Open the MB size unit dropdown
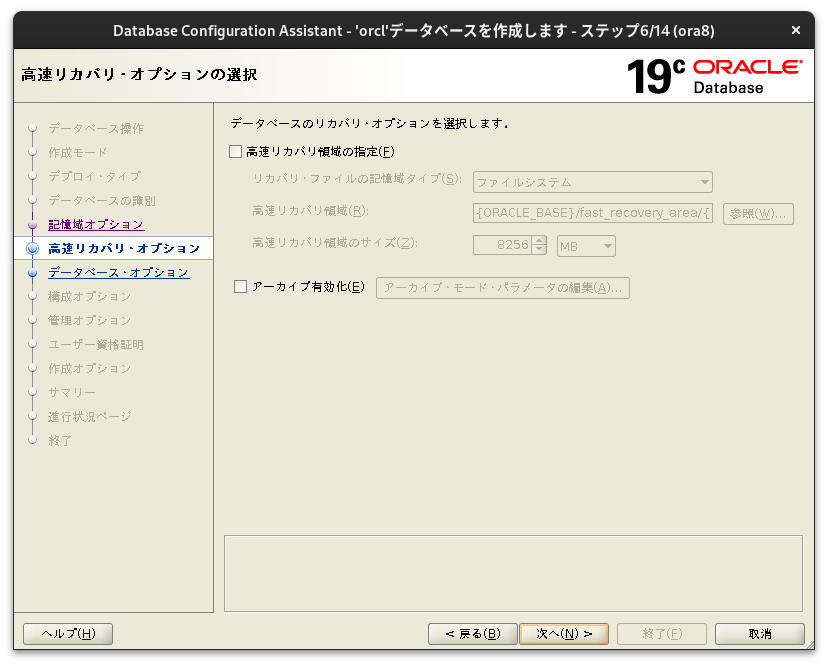The image size is (828, 666). [604, 245]
